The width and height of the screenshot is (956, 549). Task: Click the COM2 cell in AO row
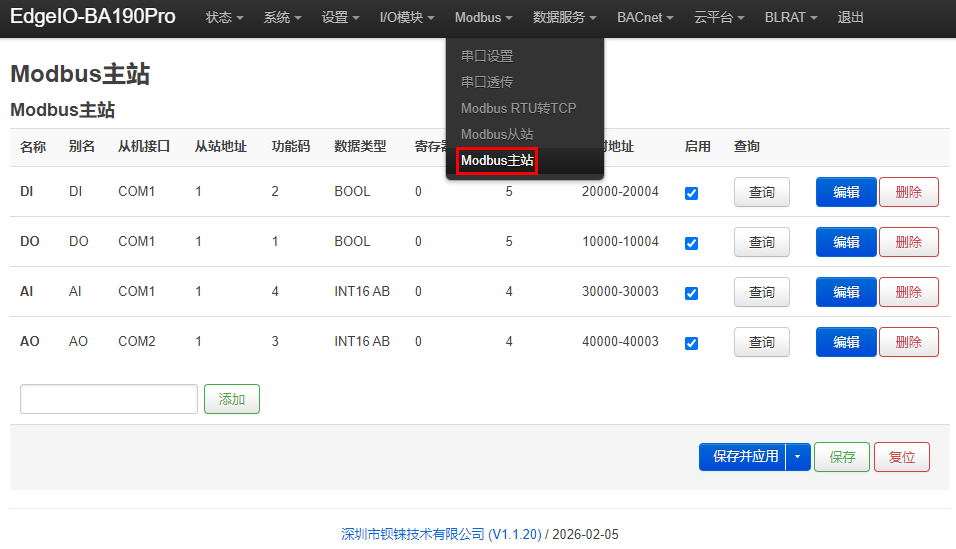(x=137, y=342)
